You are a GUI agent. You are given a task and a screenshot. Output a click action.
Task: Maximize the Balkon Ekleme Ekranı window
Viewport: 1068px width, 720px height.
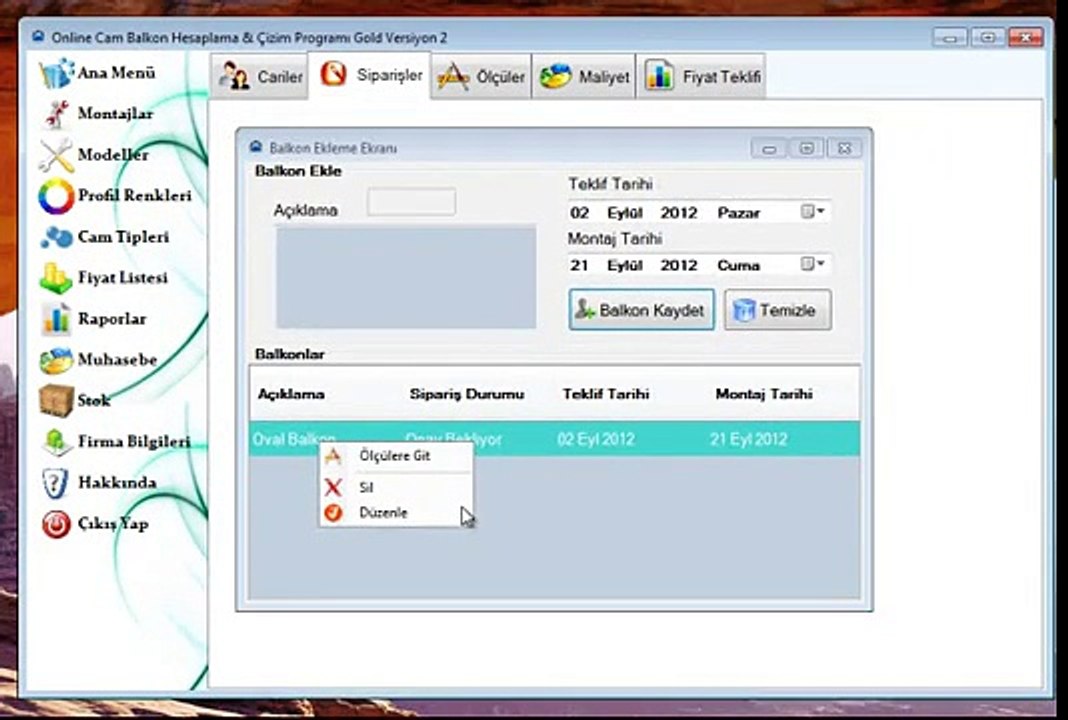coord(806,148)
